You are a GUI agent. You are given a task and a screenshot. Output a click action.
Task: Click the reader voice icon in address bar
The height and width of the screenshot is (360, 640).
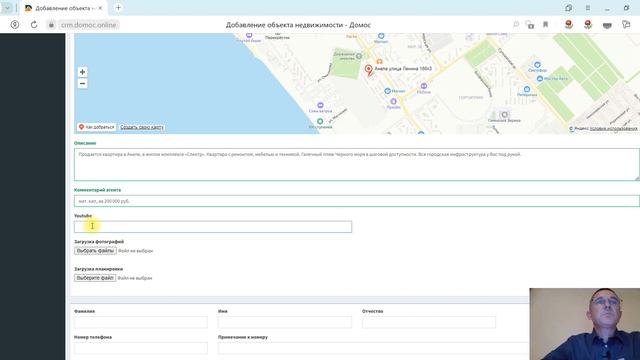(516, 25)
